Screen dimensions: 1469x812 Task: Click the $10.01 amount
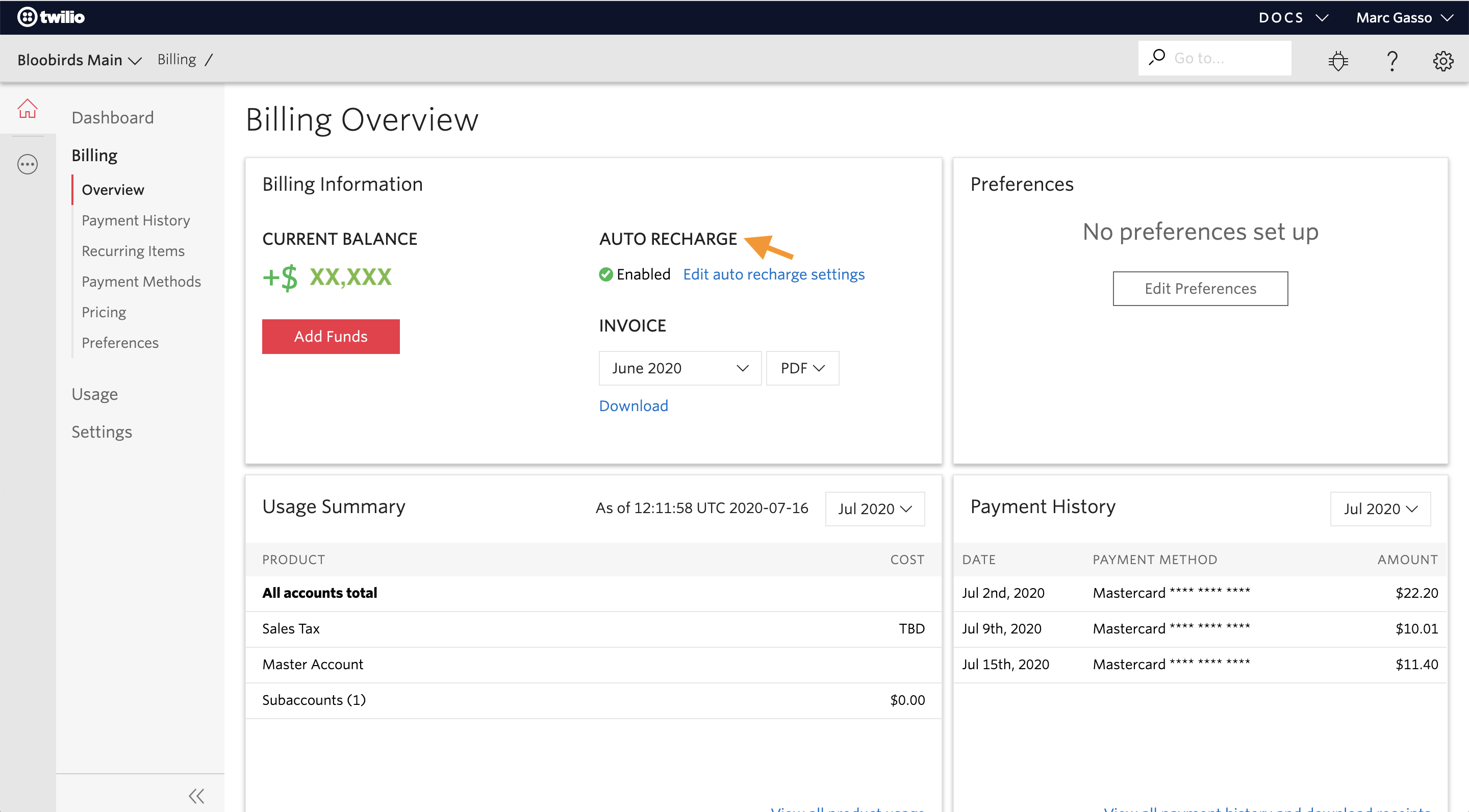(1416, 629)
